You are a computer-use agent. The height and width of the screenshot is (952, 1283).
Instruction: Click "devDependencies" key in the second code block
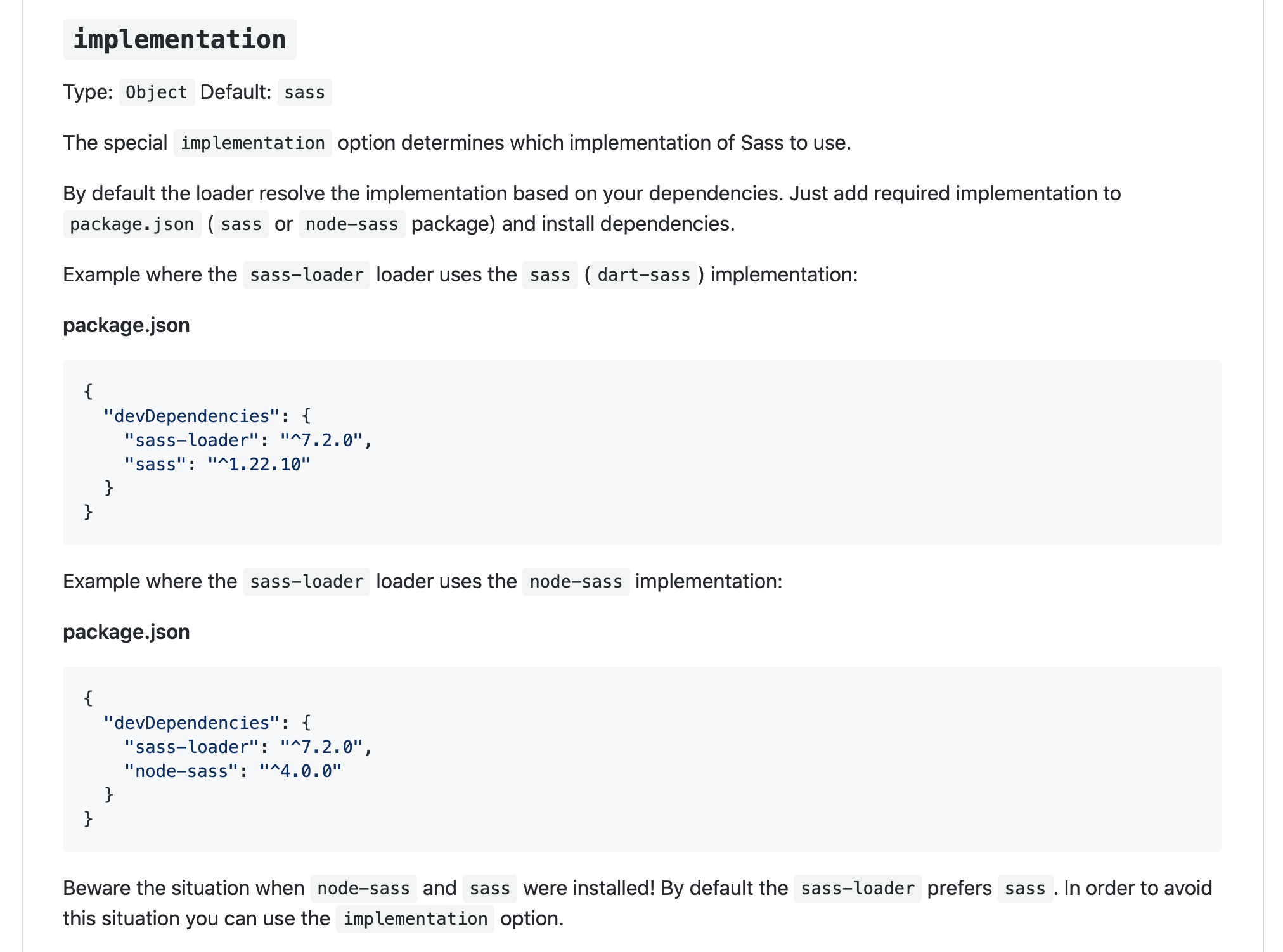point(191,723)
